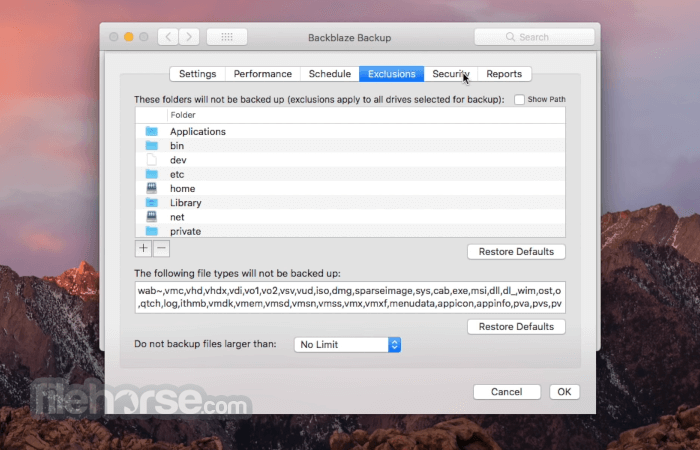Open the file size limit dropdown
Screen dimensions: 700x450
(x=347, y=345)
